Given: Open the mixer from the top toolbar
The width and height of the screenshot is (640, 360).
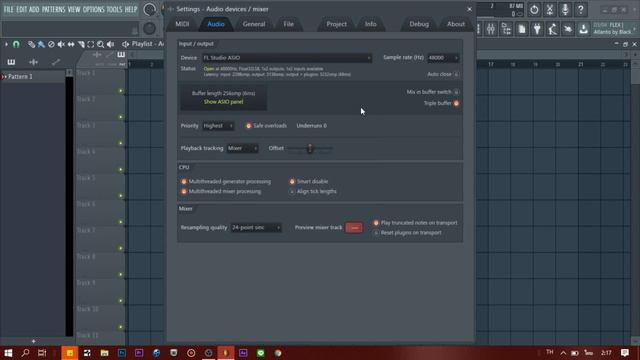Looking at the screenshot, I should pyautogui.click(x=491, y=29).
